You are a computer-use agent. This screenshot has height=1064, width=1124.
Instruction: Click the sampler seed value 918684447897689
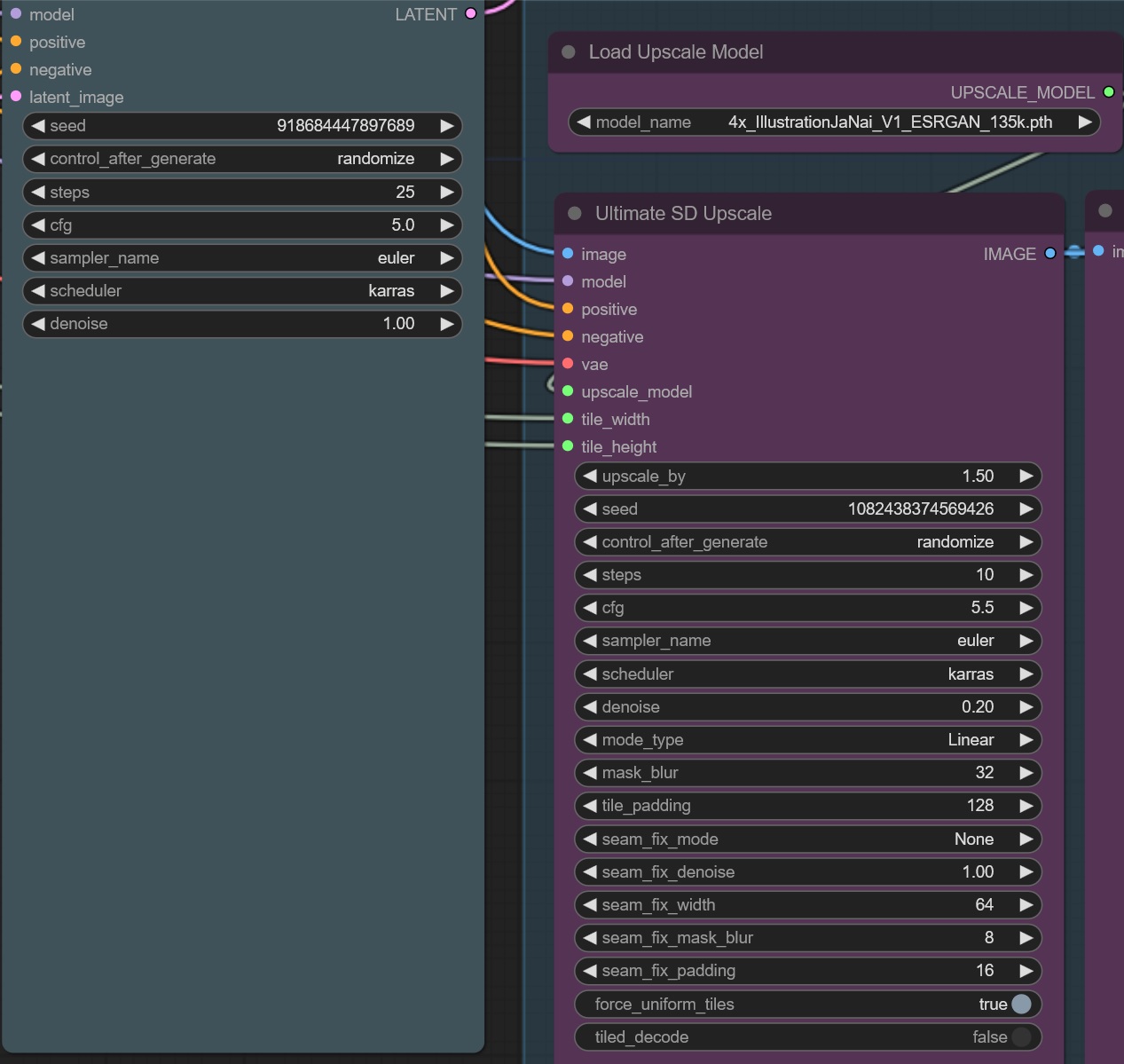pos(346,126)
